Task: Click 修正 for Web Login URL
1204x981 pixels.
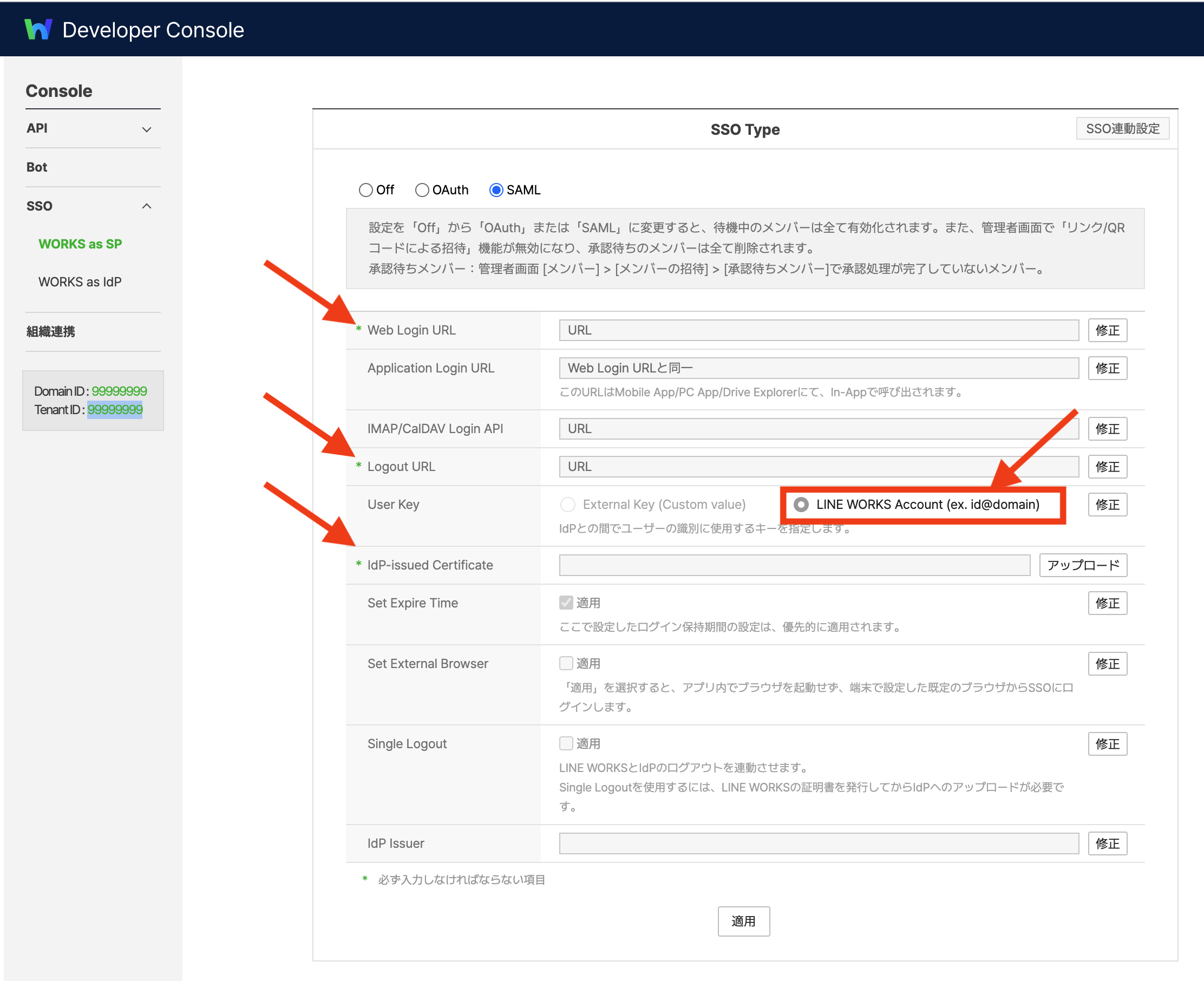Action: pyautogui.click(x=1108, y=331)
